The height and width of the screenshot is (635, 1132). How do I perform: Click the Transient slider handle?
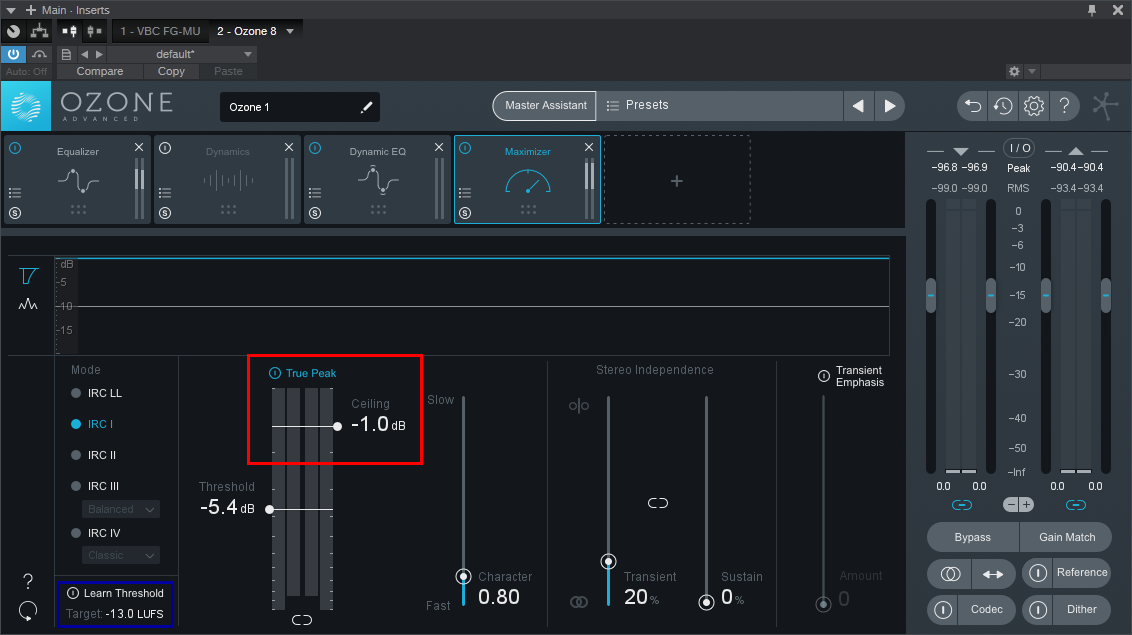click(609, 561)
